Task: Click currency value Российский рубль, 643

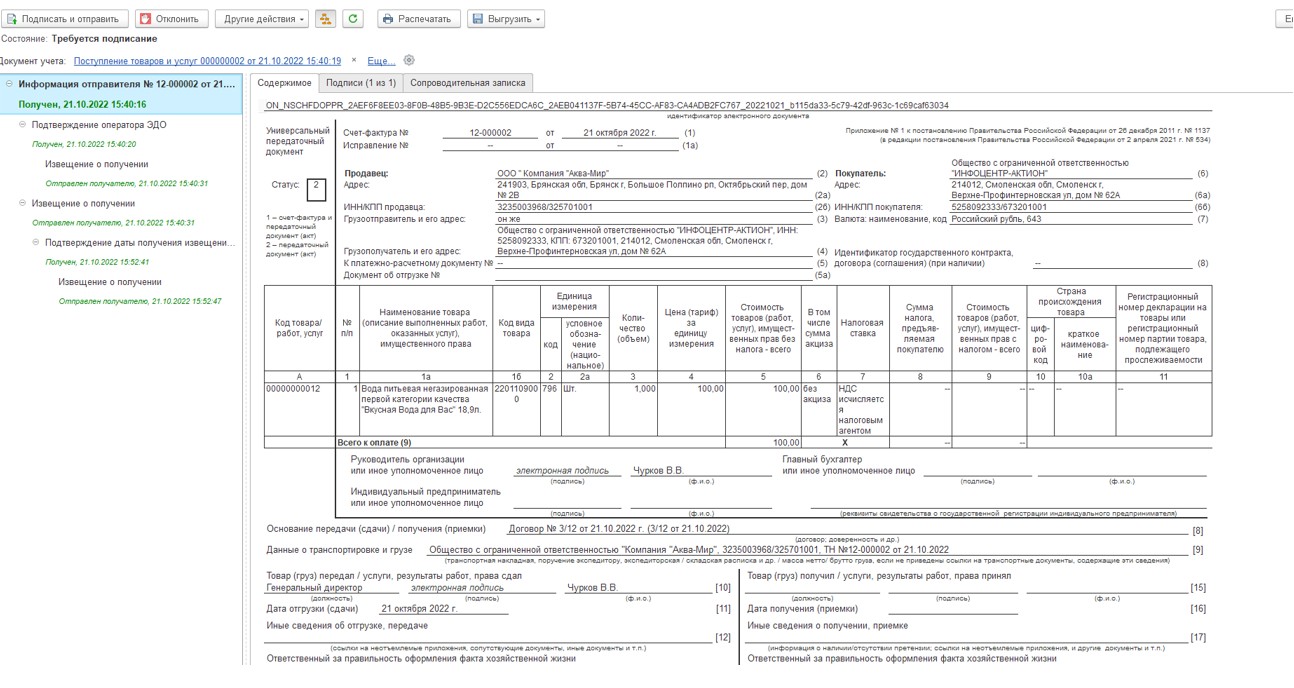Action: 995,219
